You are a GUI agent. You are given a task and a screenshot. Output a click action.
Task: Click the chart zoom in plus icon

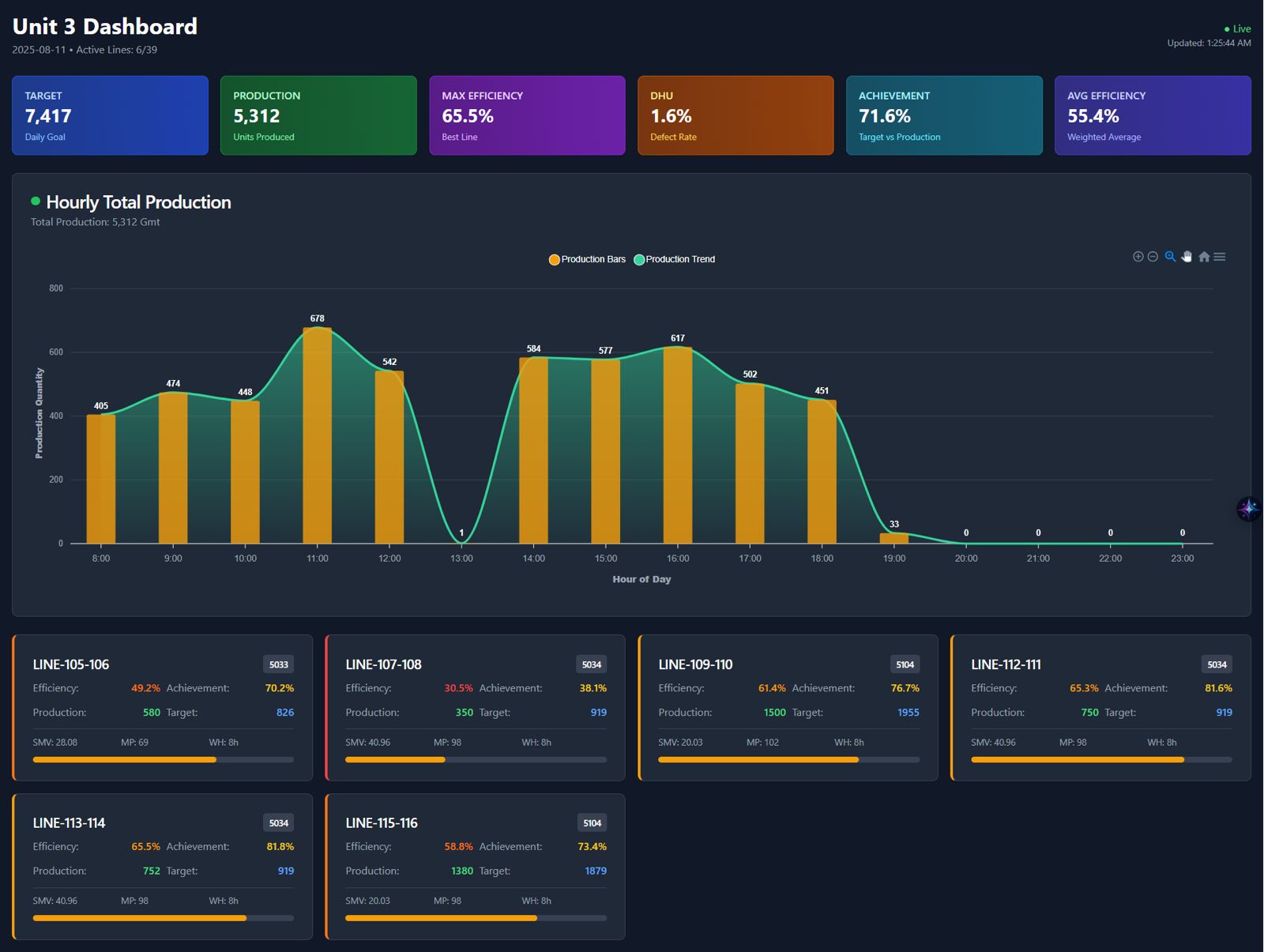point(1138,257)
